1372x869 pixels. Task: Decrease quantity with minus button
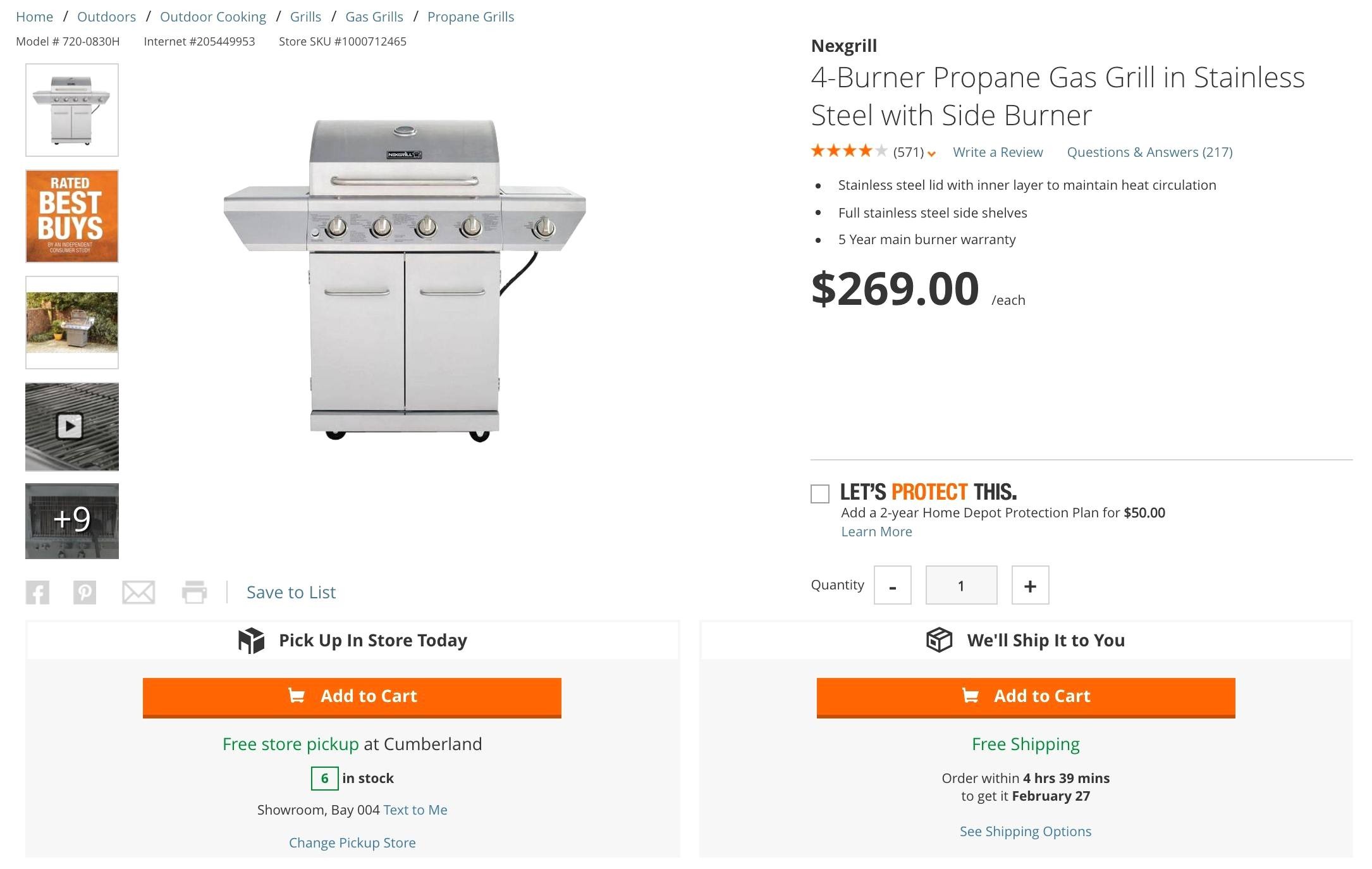click(892, 586)
